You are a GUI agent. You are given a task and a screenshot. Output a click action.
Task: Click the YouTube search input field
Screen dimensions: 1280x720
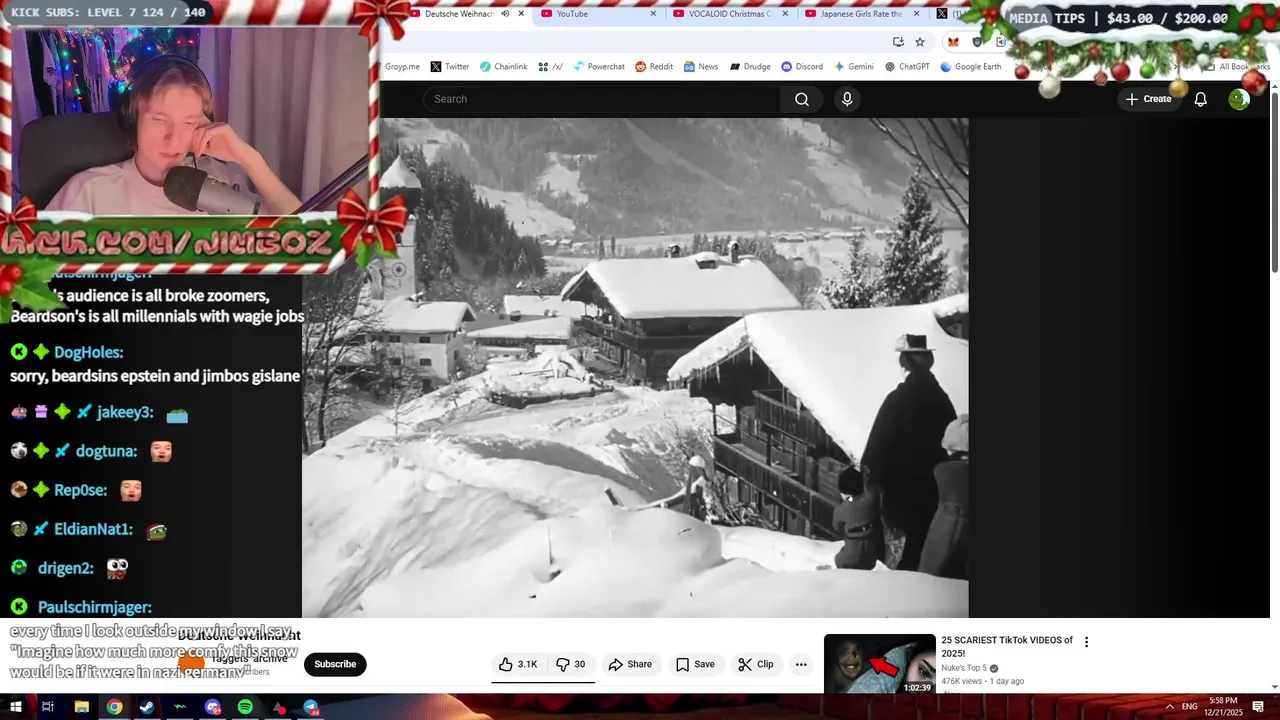point(601,99)
